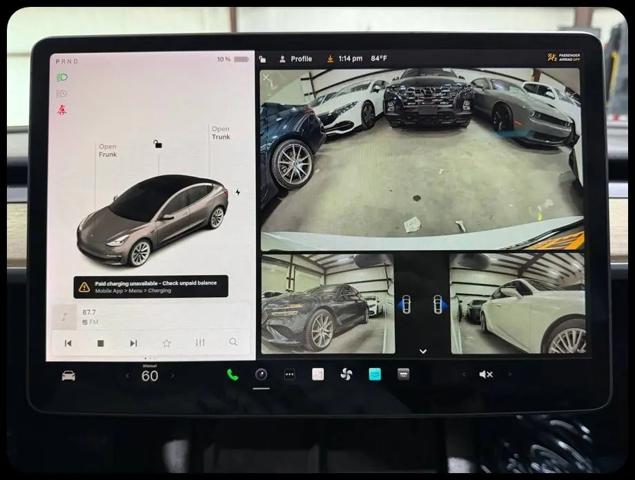Tap the 10 % battery level indicator
Screen dimensions: 635x480
pos(233,59)
